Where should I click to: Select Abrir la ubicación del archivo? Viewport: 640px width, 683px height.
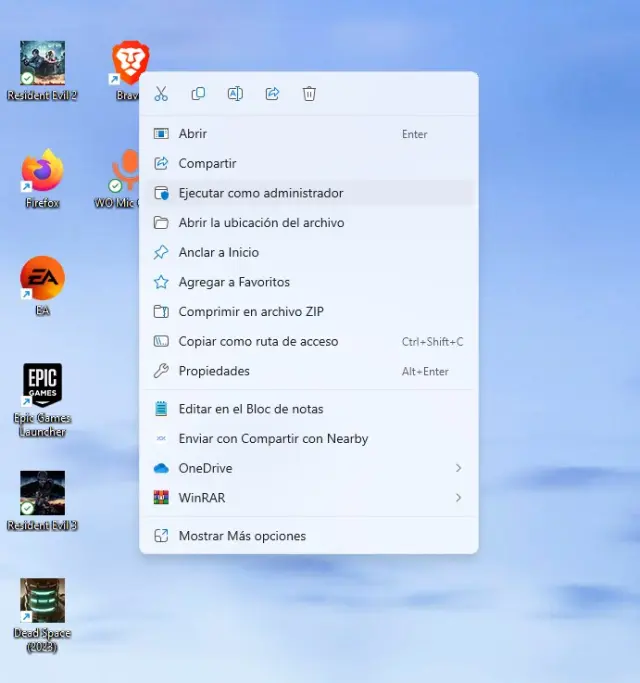[x=261, y=223]
